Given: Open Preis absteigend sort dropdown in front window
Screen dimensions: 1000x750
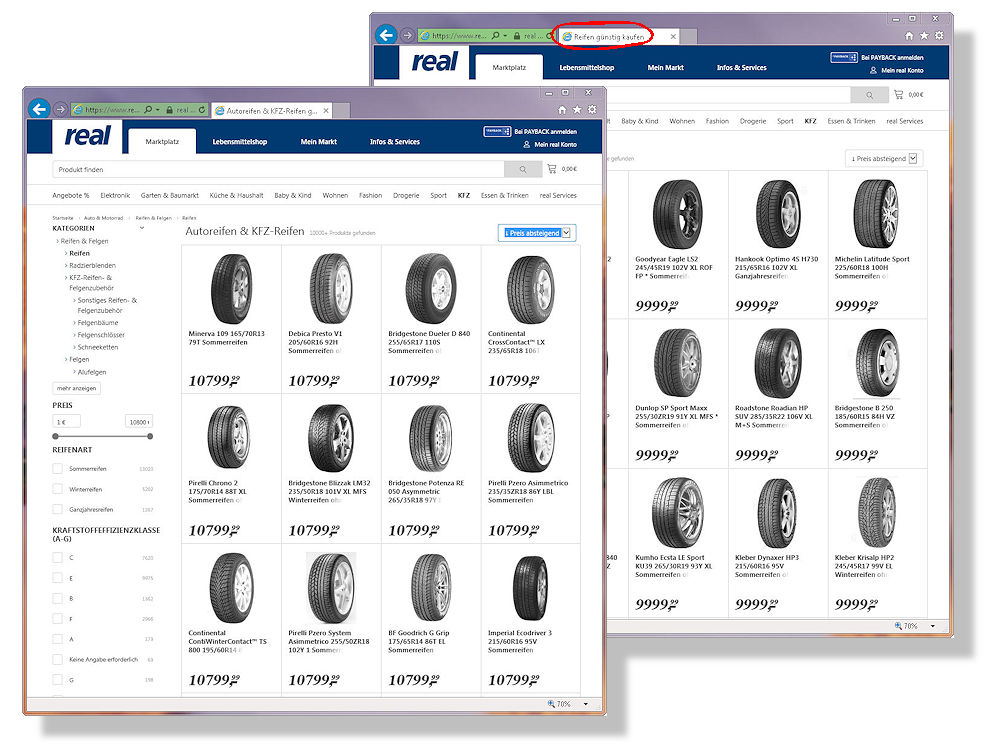Looking at the screenshot, I should (x=537, y=233).
